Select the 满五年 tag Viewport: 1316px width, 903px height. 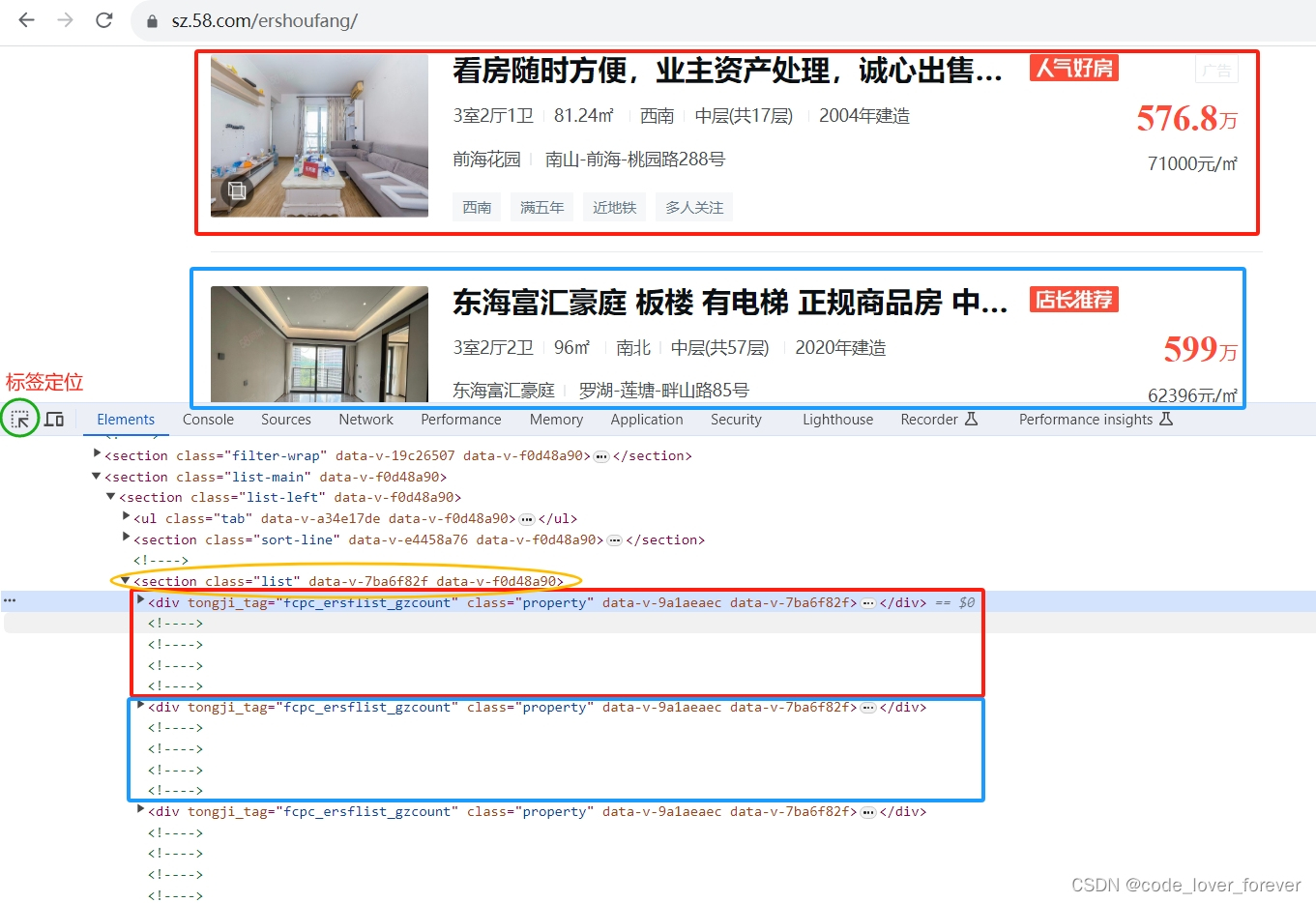[541, 207]
